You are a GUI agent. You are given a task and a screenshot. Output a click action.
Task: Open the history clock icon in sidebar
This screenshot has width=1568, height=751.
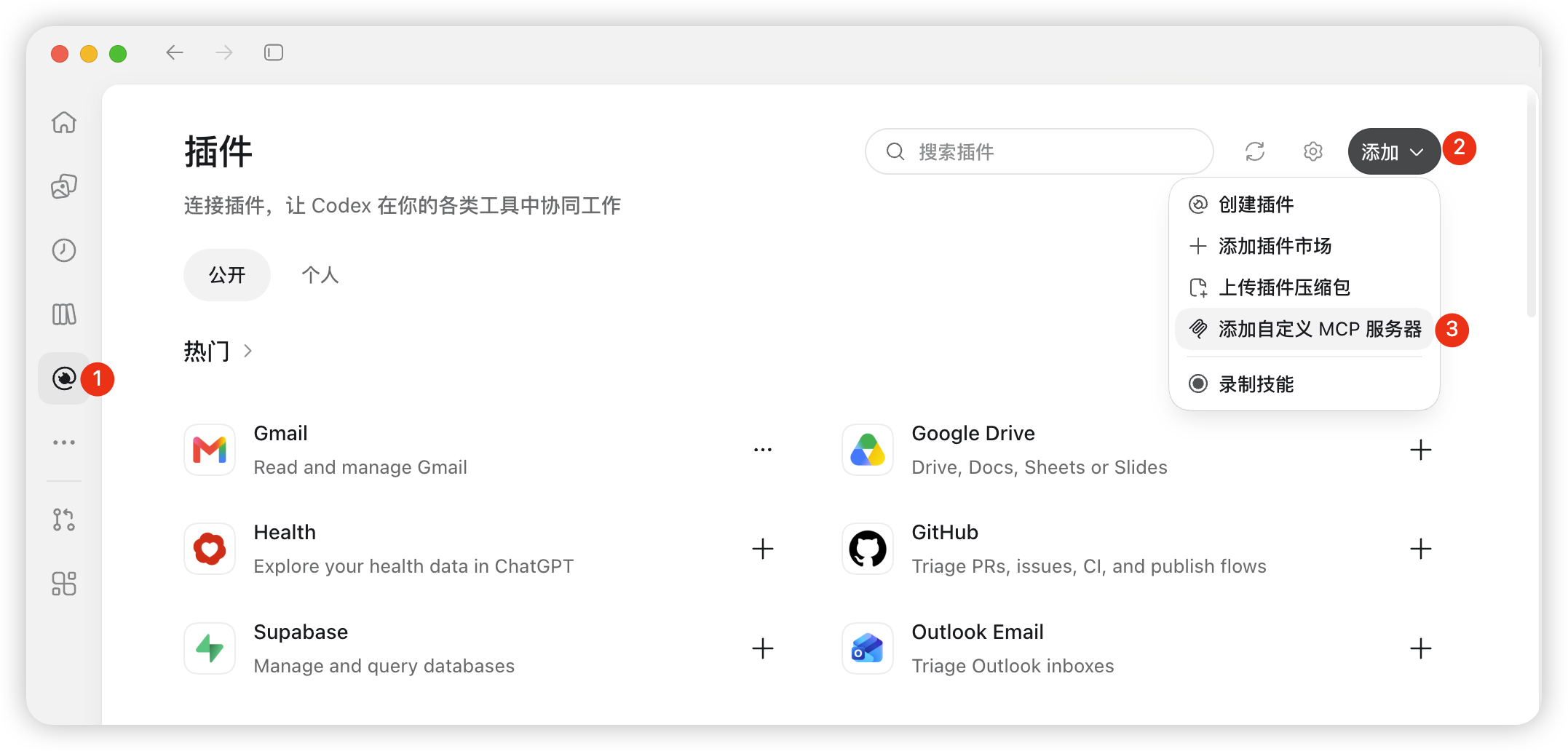64,250
